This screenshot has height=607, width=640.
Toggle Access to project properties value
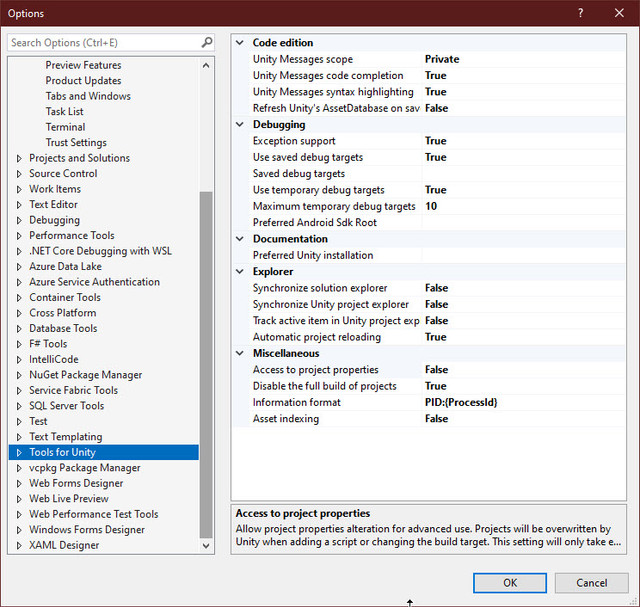coord(524,369)
